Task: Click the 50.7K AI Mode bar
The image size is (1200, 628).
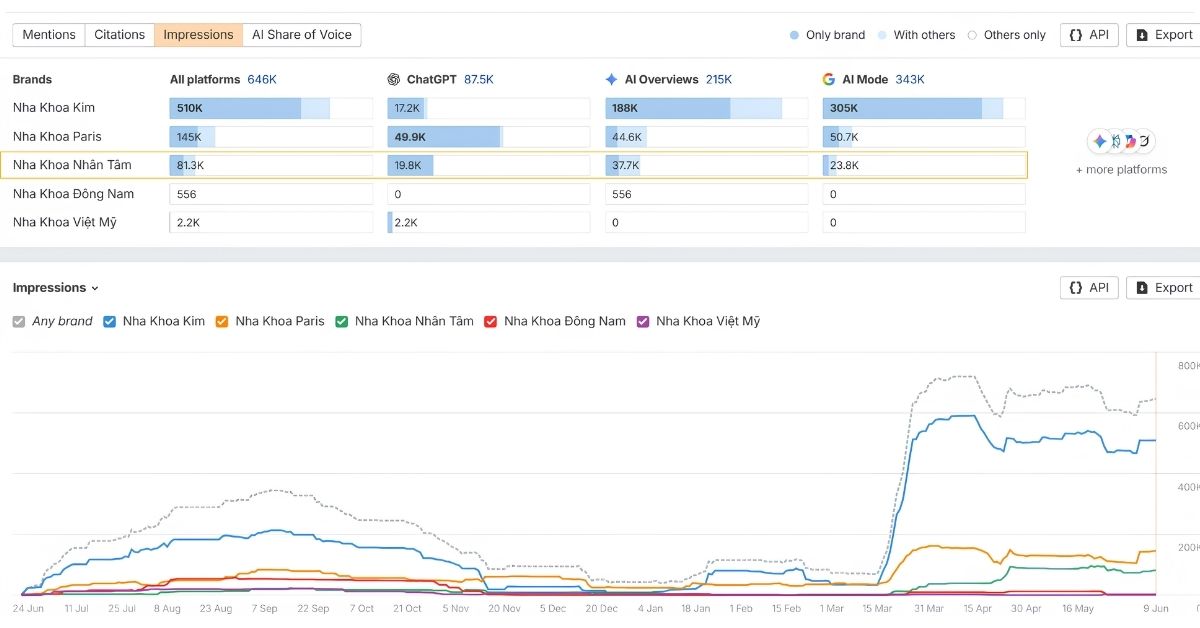Action: click(924, 137)
